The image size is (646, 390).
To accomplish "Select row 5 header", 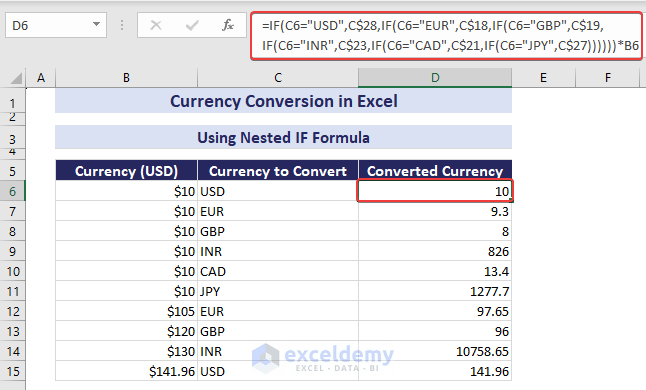I will click(x=13, y=170).
